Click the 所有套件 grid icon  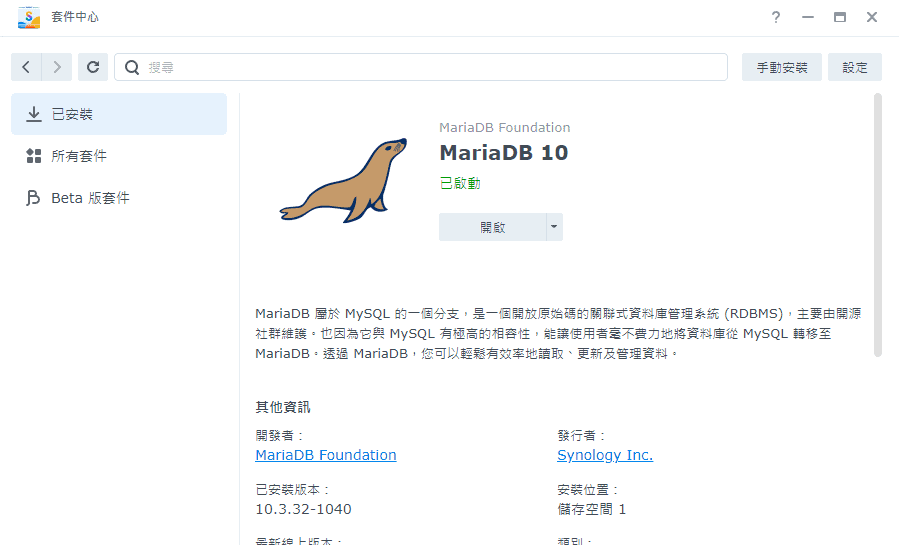pyautogui.click(x=34, y=156)
